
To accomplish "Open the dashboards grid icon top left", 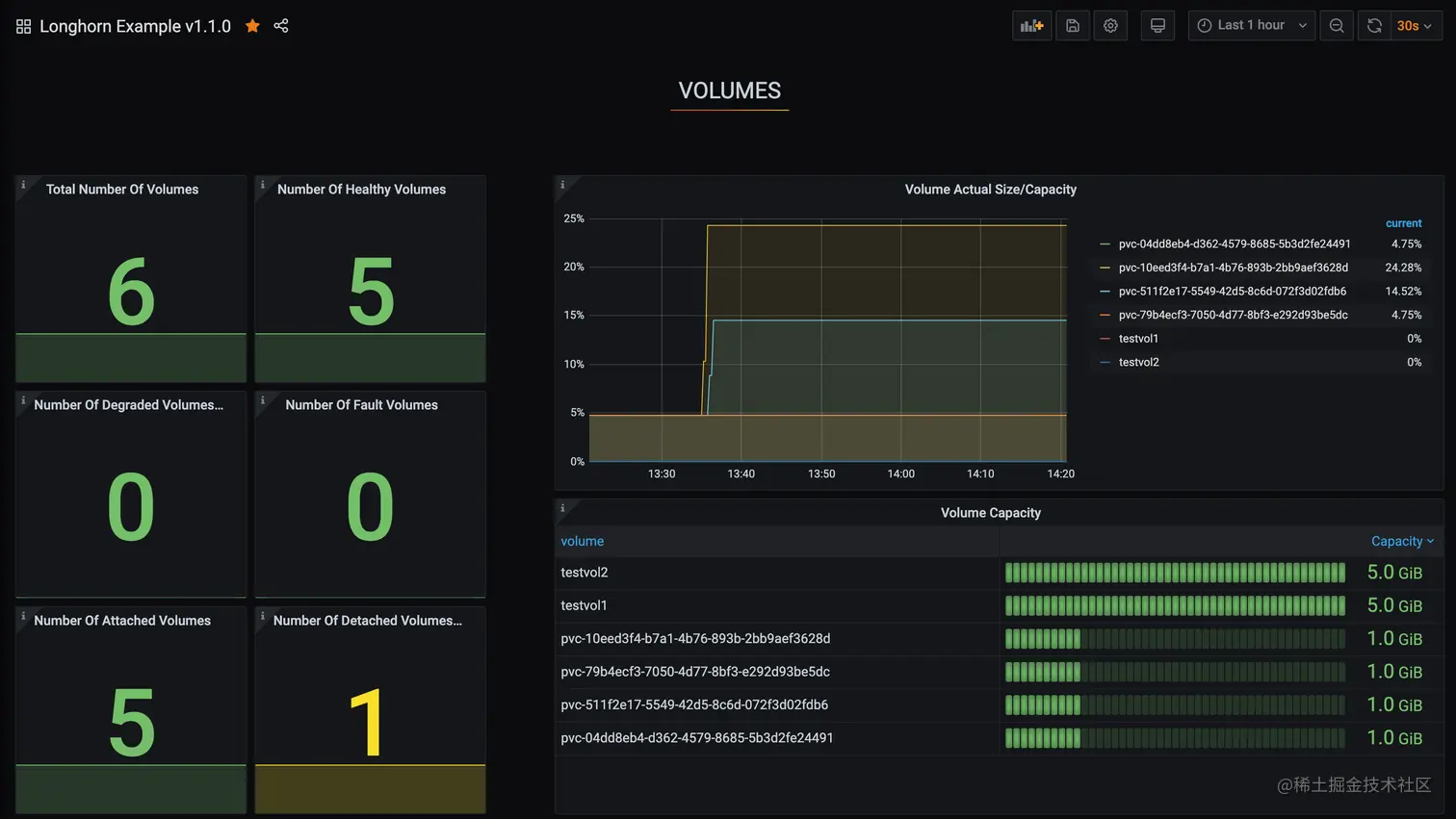I will 22,26.
